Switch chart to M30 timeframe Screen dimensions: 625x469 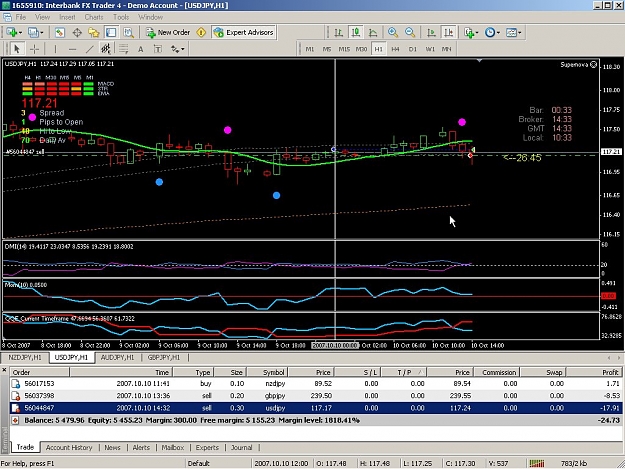361,49
